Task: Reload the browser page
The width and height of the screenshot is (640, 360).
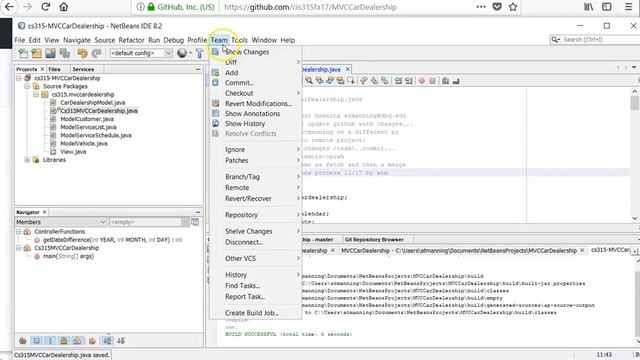Action: click(46, 7)
